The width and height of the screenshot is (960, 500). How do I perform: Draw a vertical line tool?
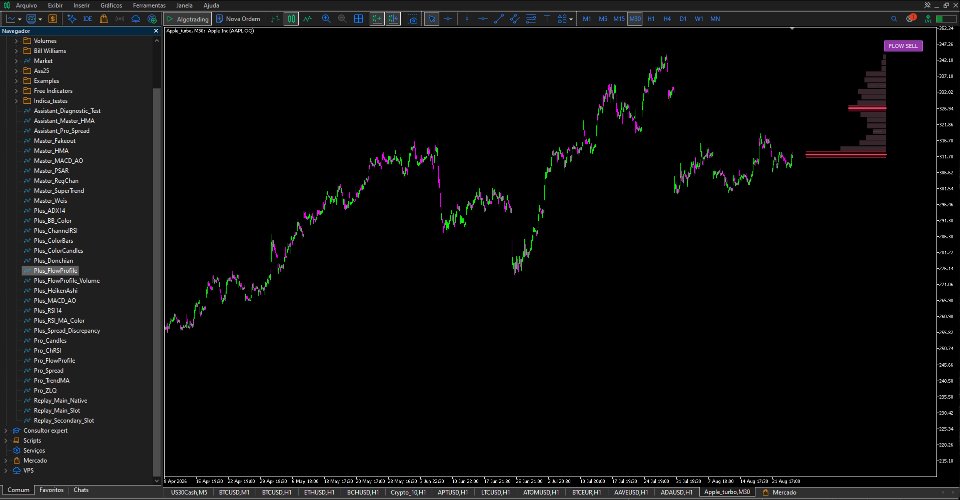(x=467, y=19)
